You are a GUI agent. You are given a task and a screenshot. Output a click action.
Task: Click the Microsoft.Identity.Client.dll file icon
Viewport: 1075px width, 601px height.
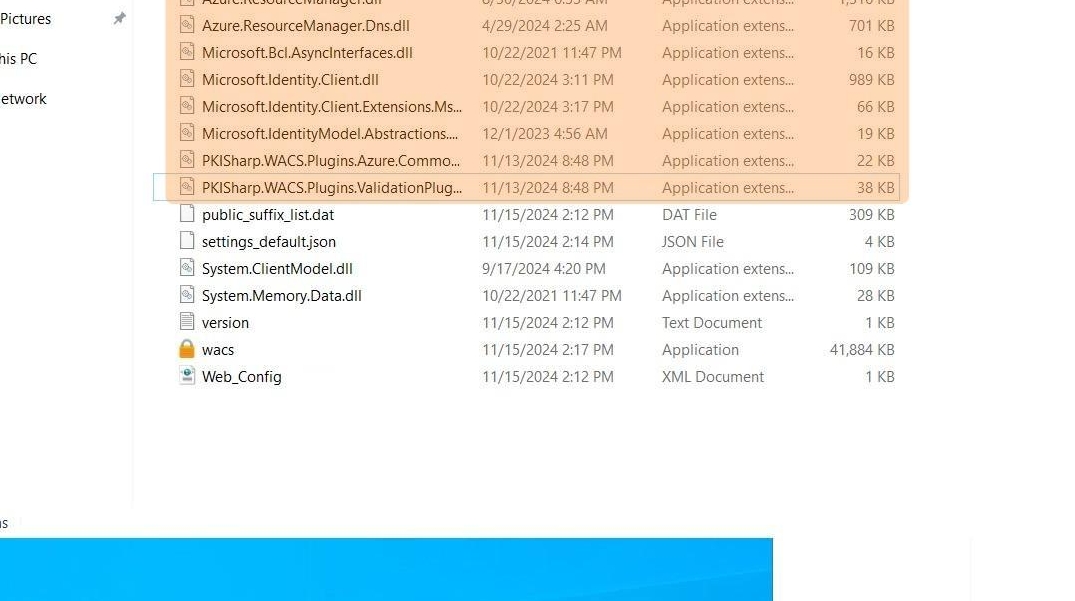(x=186, y=79)
